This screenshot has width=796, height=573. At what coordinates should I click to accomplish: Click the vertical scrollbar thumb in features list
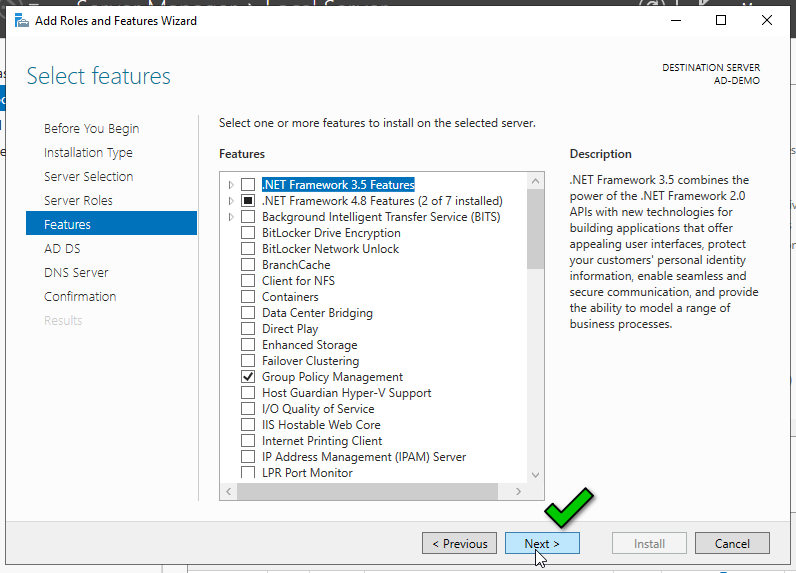point(535,228)
